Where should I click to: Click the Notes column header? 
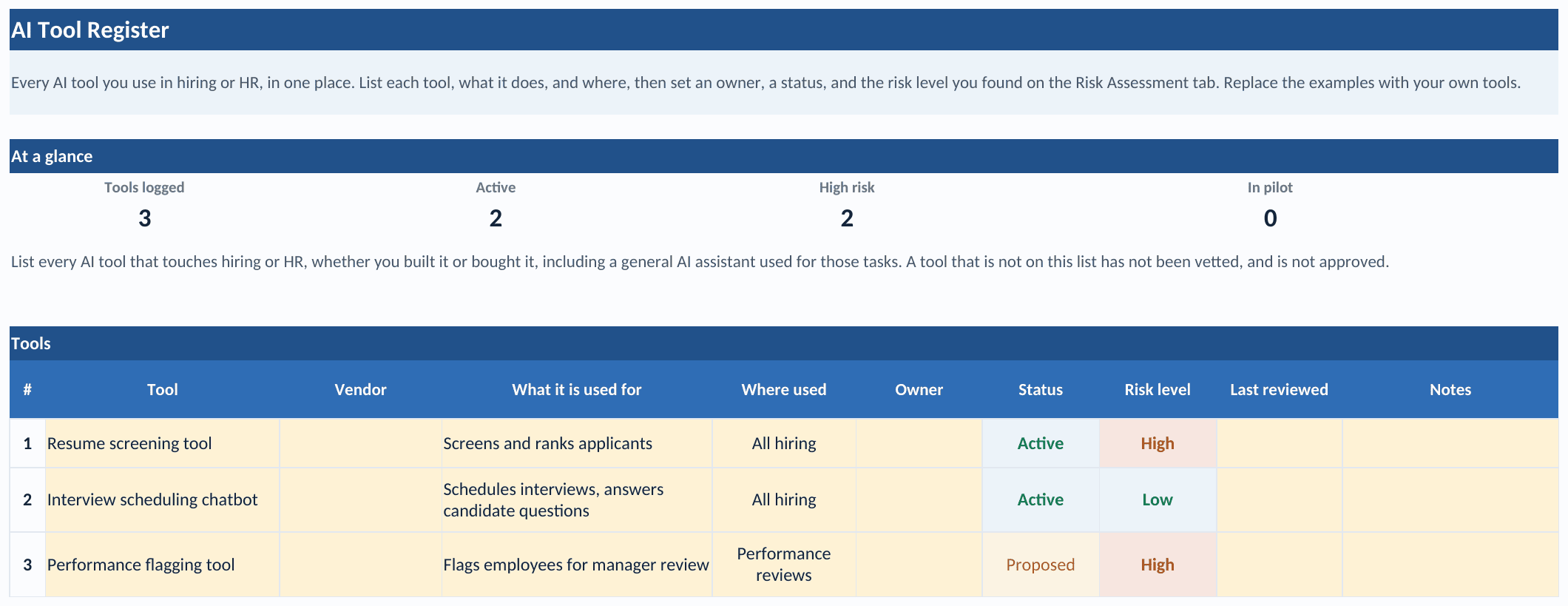click(x=1450, y=389)
